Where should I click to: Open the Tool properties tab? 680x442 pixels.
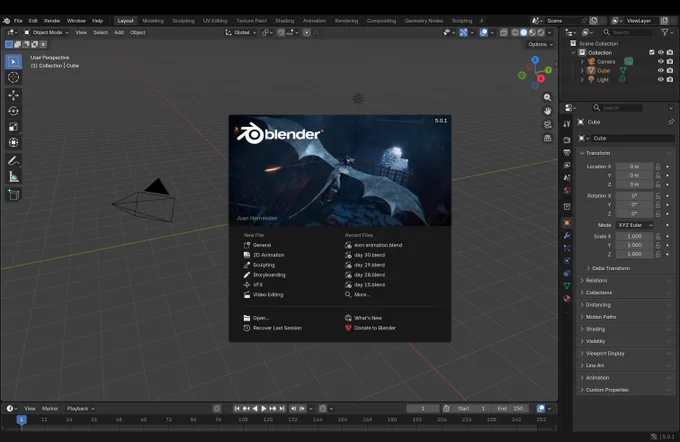point(567,124)
